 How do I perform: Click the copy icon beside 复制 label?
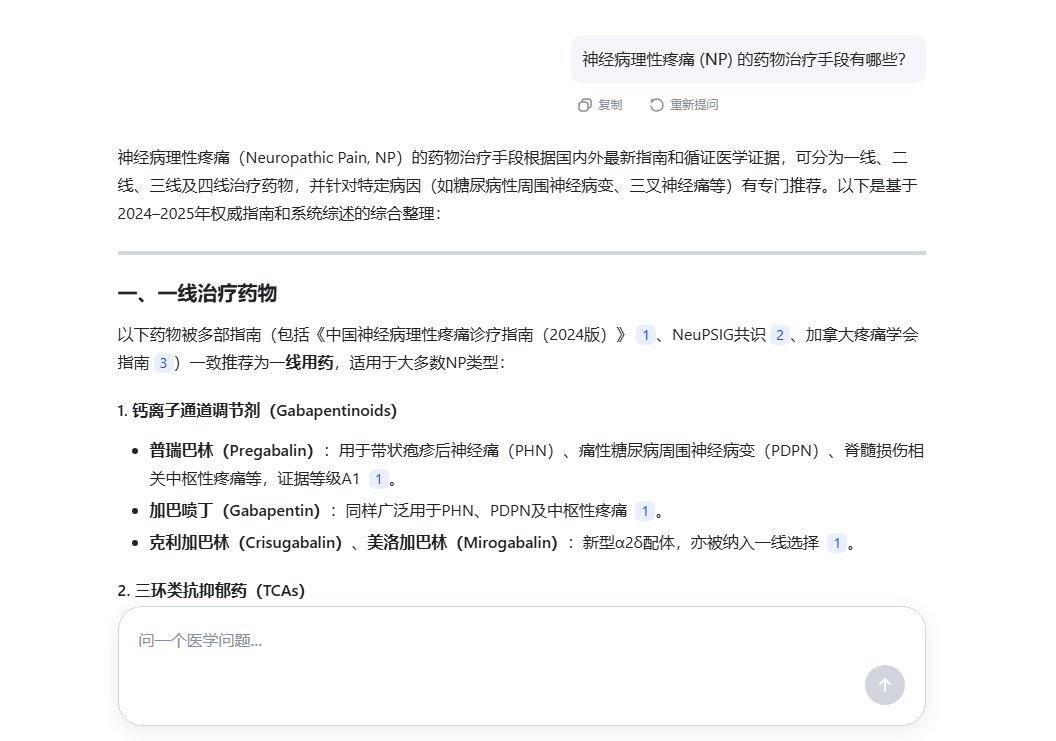coord(584,105)
